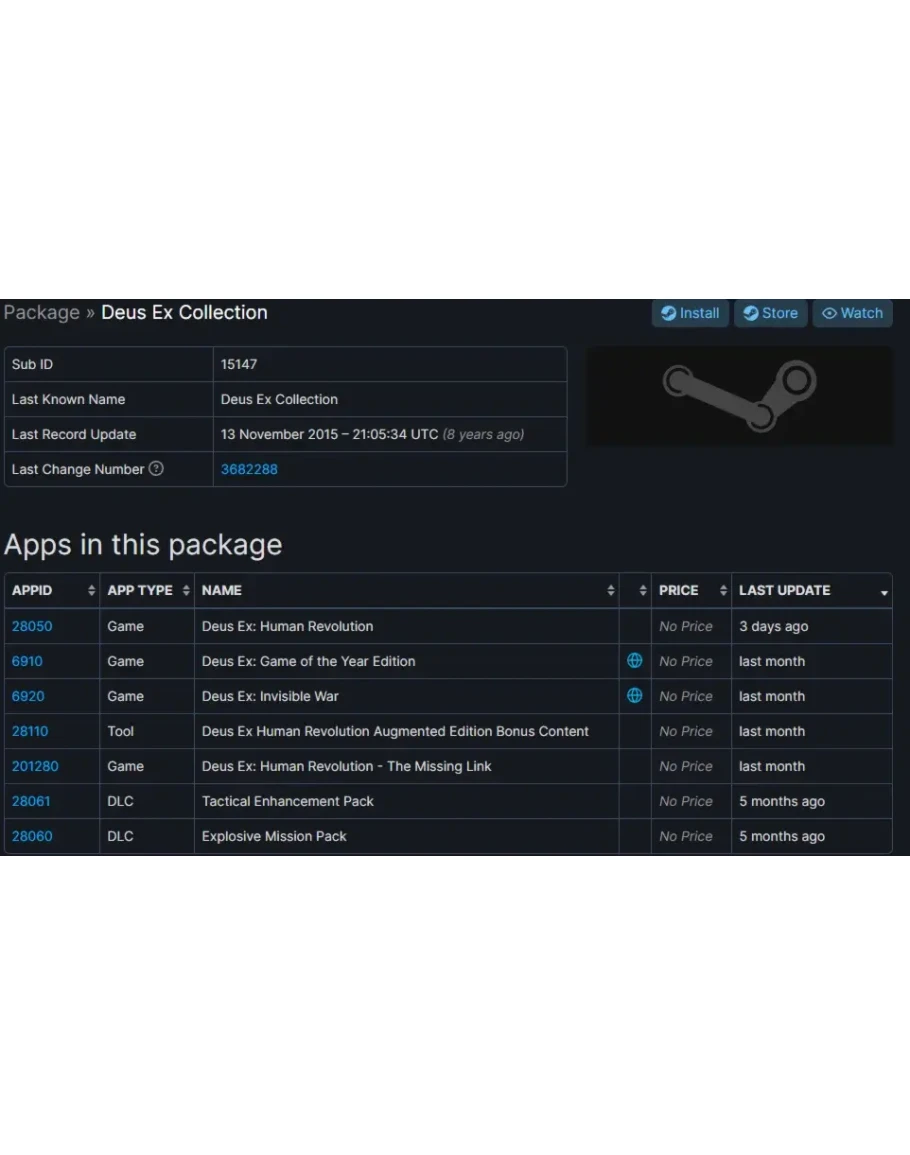Open app ID 6920 link
910x1155 pixels.
(x=28, y=696)
